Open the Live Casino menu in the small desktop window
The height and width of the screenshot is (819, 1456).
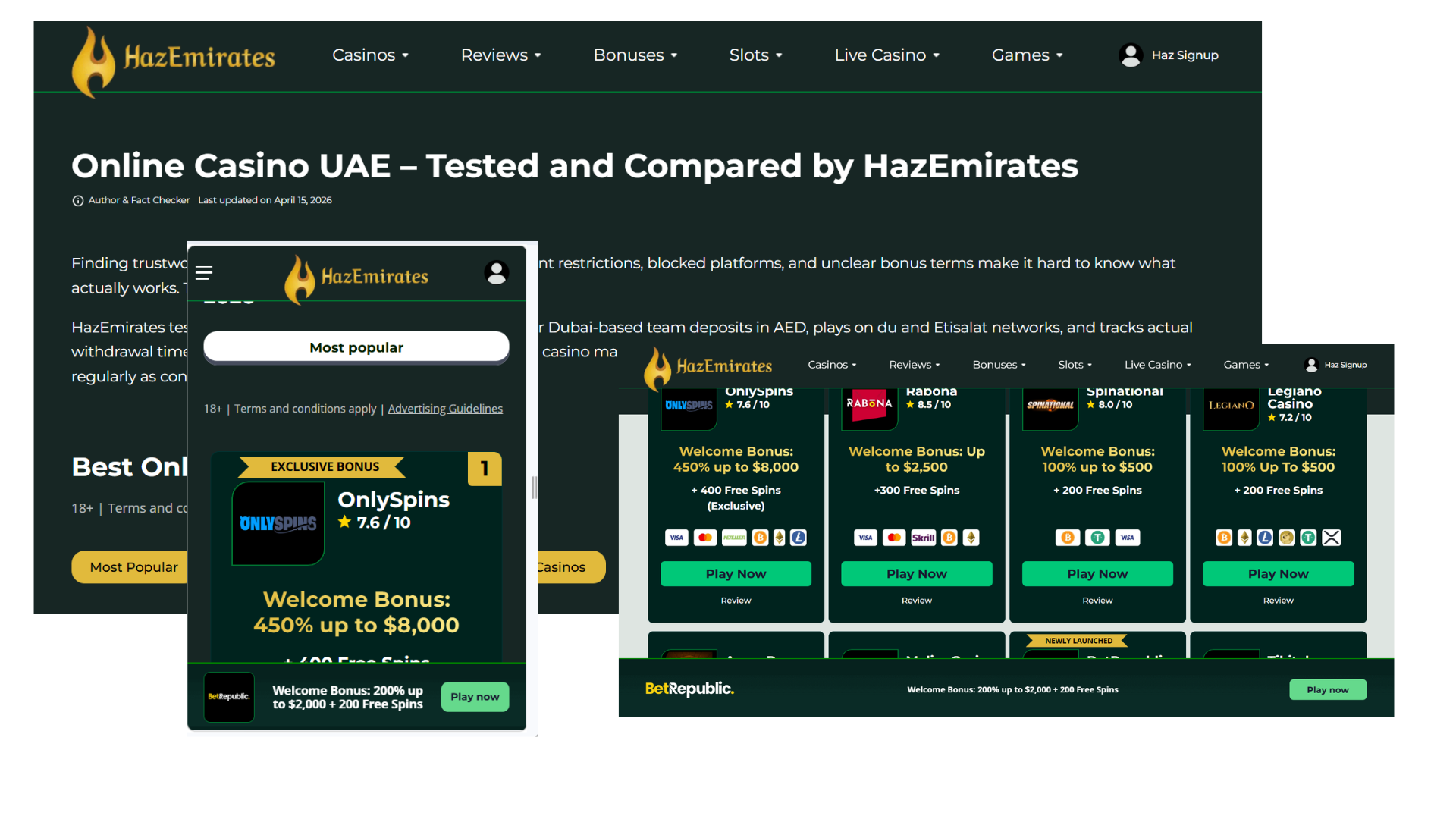click(1158, 365)
